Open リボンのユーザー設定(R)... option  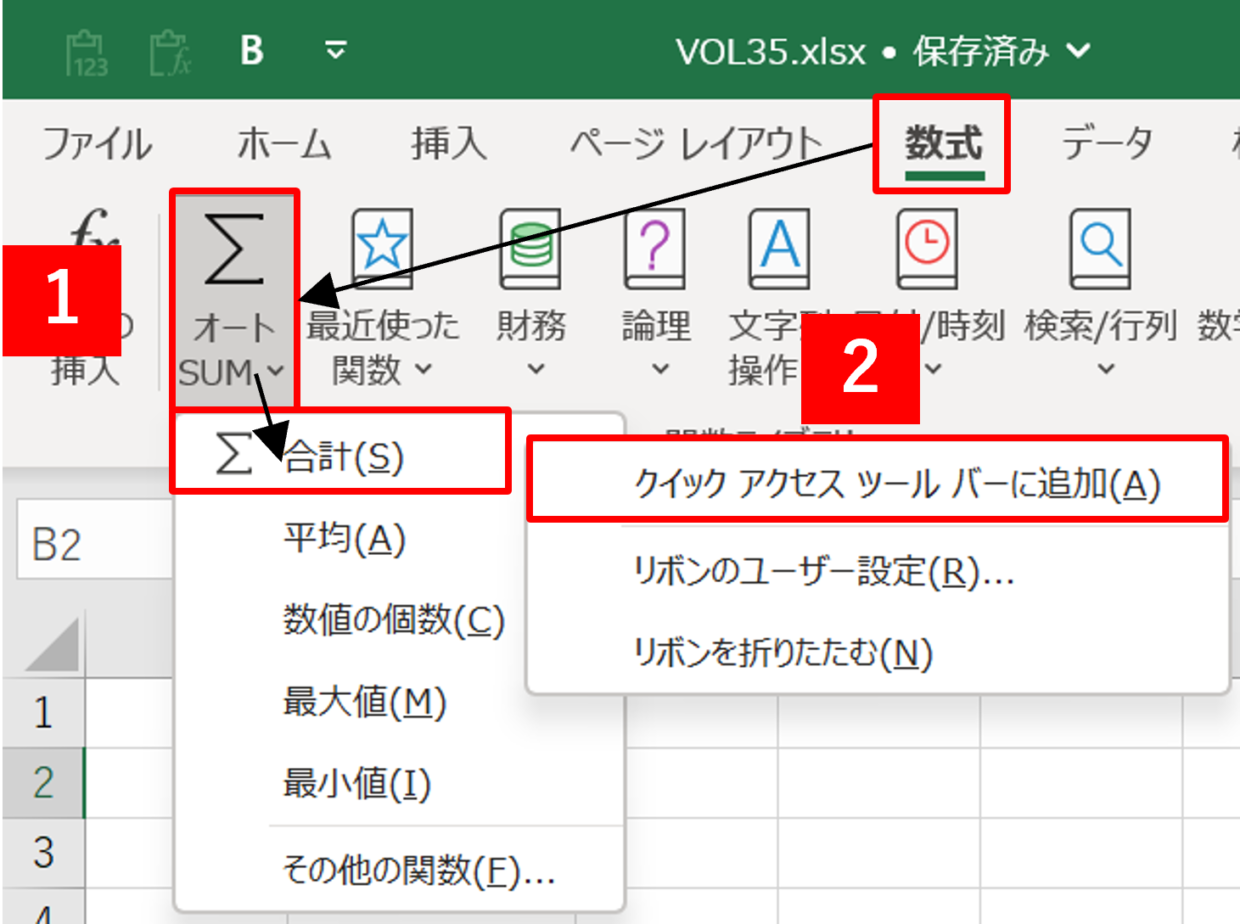[877, 572]
